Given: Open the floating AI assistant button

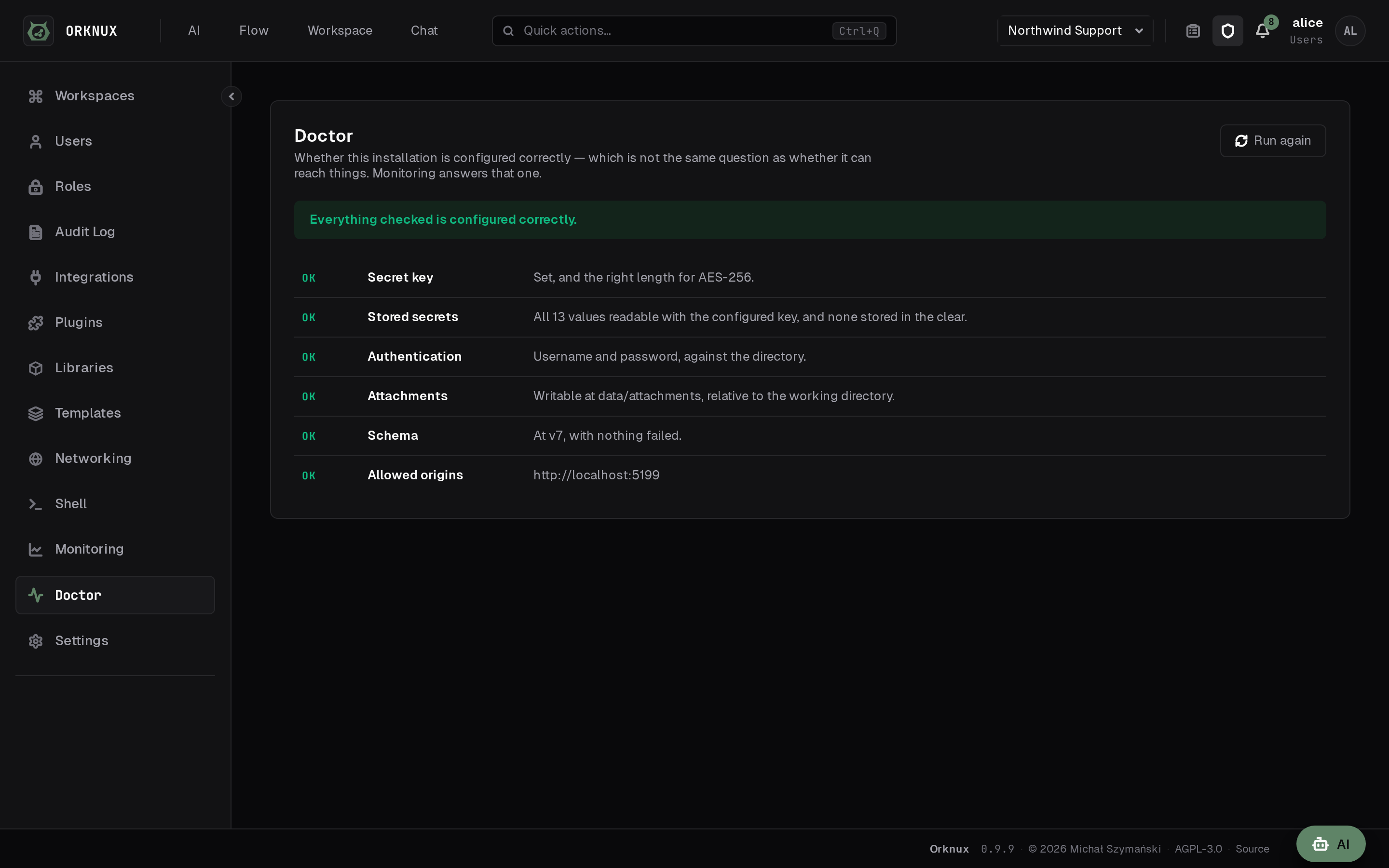Looking at the screenshot, I should pyautogui.click(x=1331, y=844).
